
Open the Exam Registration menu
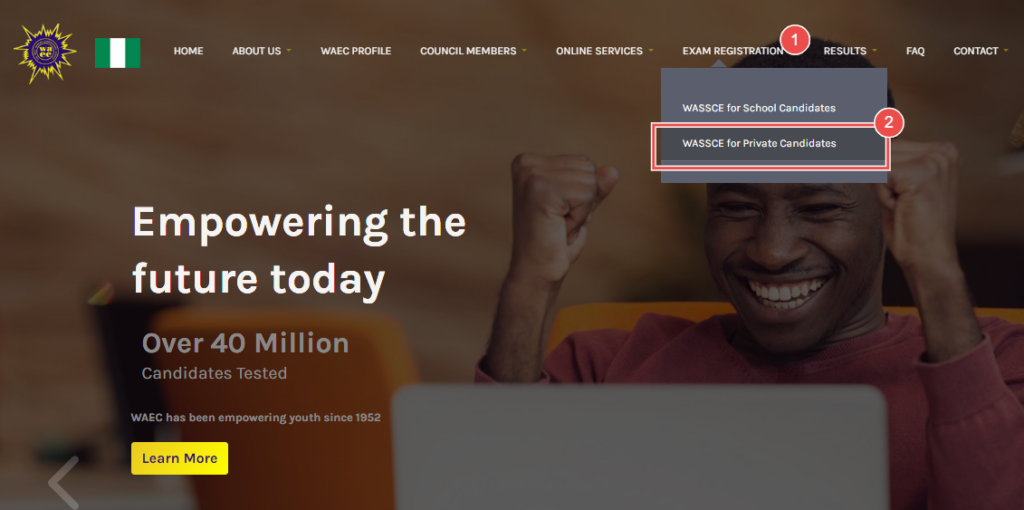(733, 51)
